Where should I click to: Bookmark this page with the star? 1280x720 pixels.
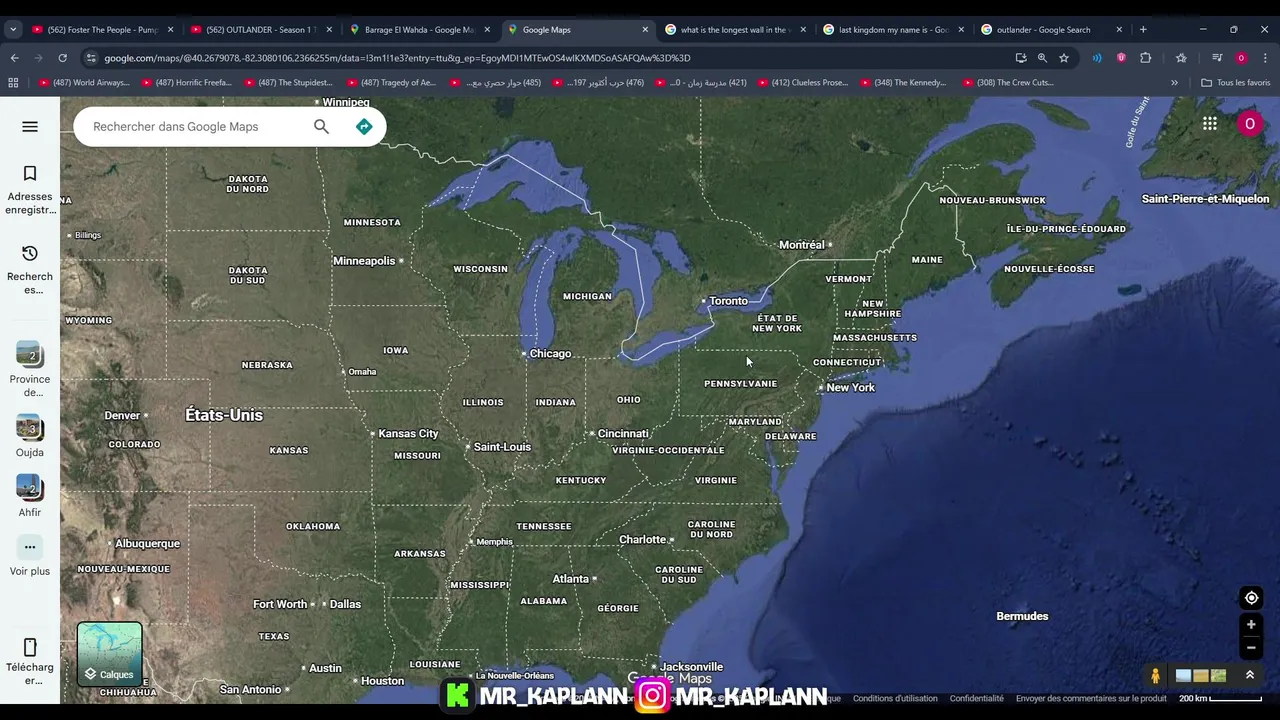(x=1064, y=58)
